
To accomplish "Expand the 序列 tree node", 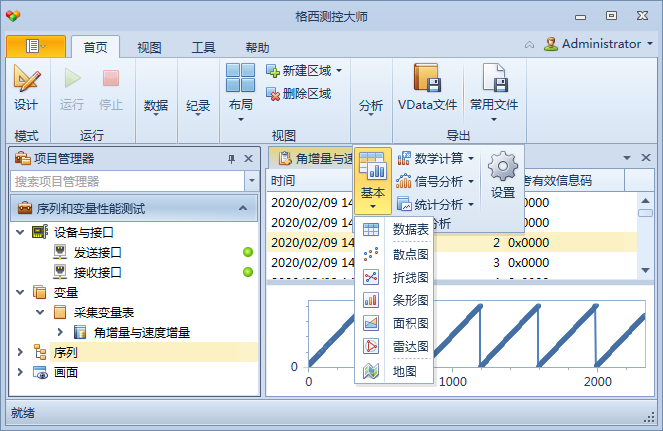I will click(x=20, y=352).
